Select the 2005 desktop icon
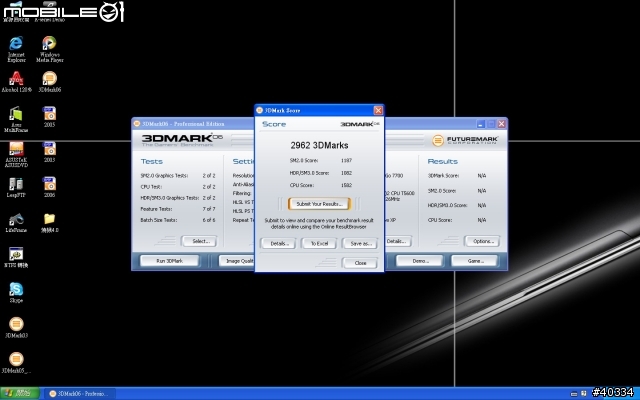This screenshot has height=400, width=640. pos(49,117)
